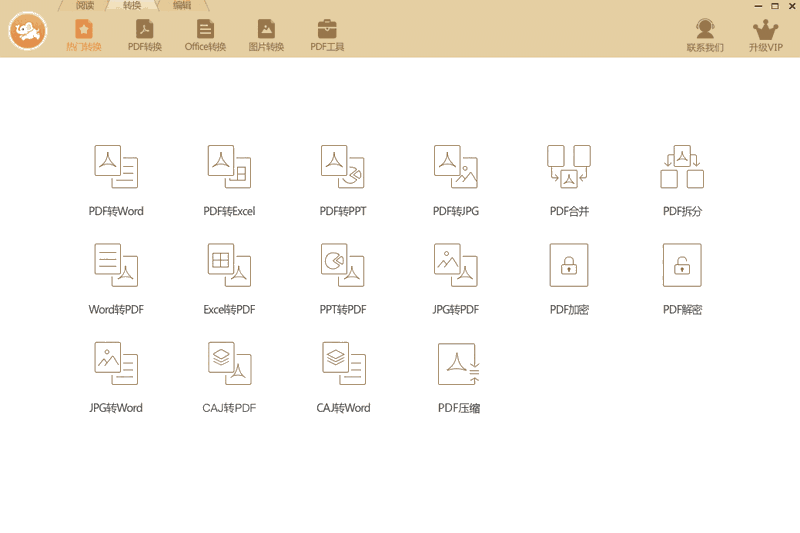The height and width of the screenshot is (533, 800).
Task: Select the JPG转PDF tool
Action: click(455, 266)
